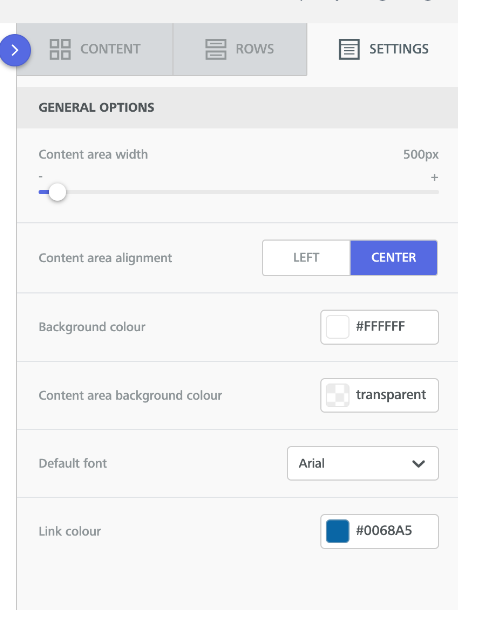
Task: Open the SETTINGS tab
Action: pos(383,49)
